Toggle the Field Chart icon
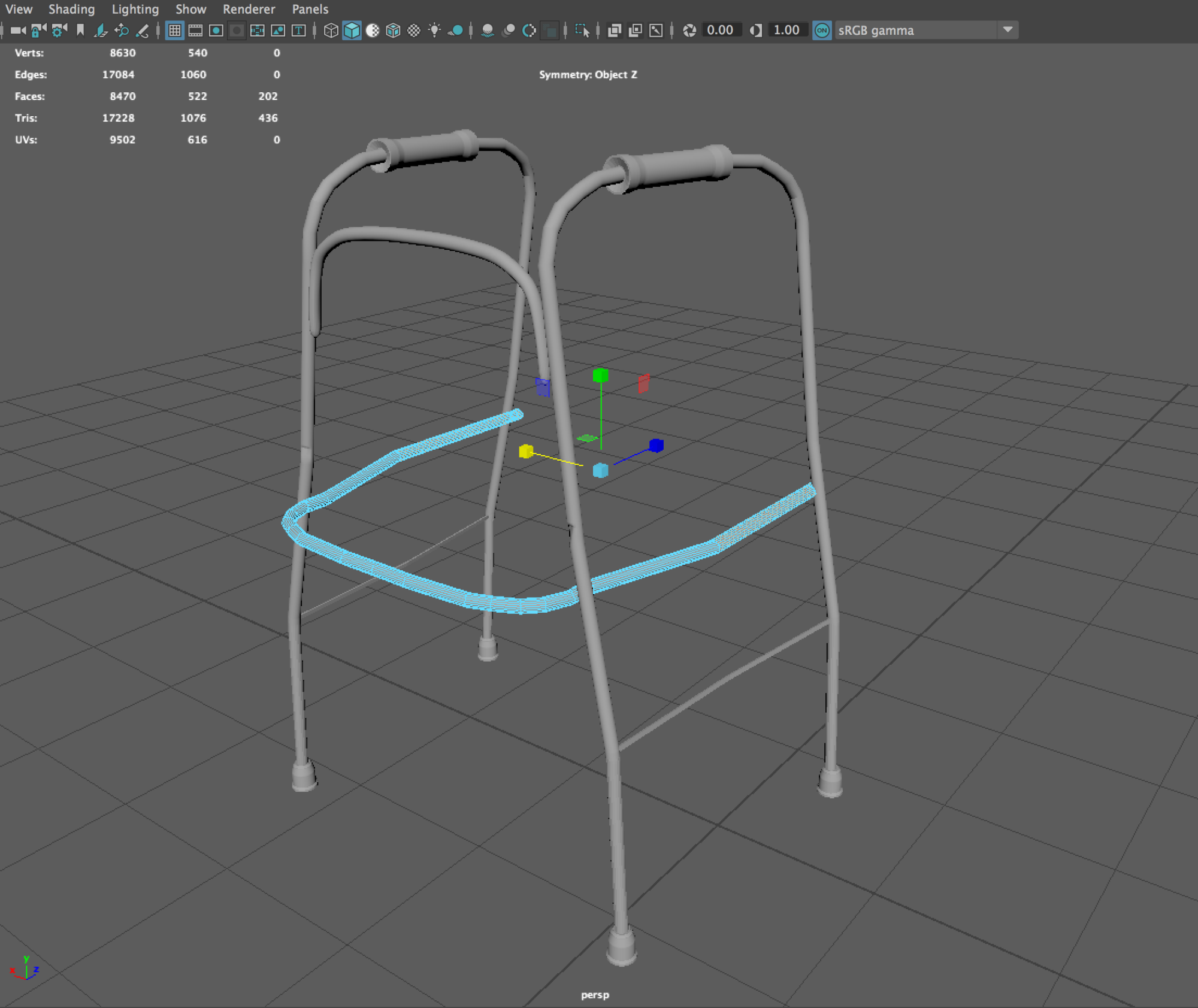This screenshot has height=1008, width=1198. point(258,30)
